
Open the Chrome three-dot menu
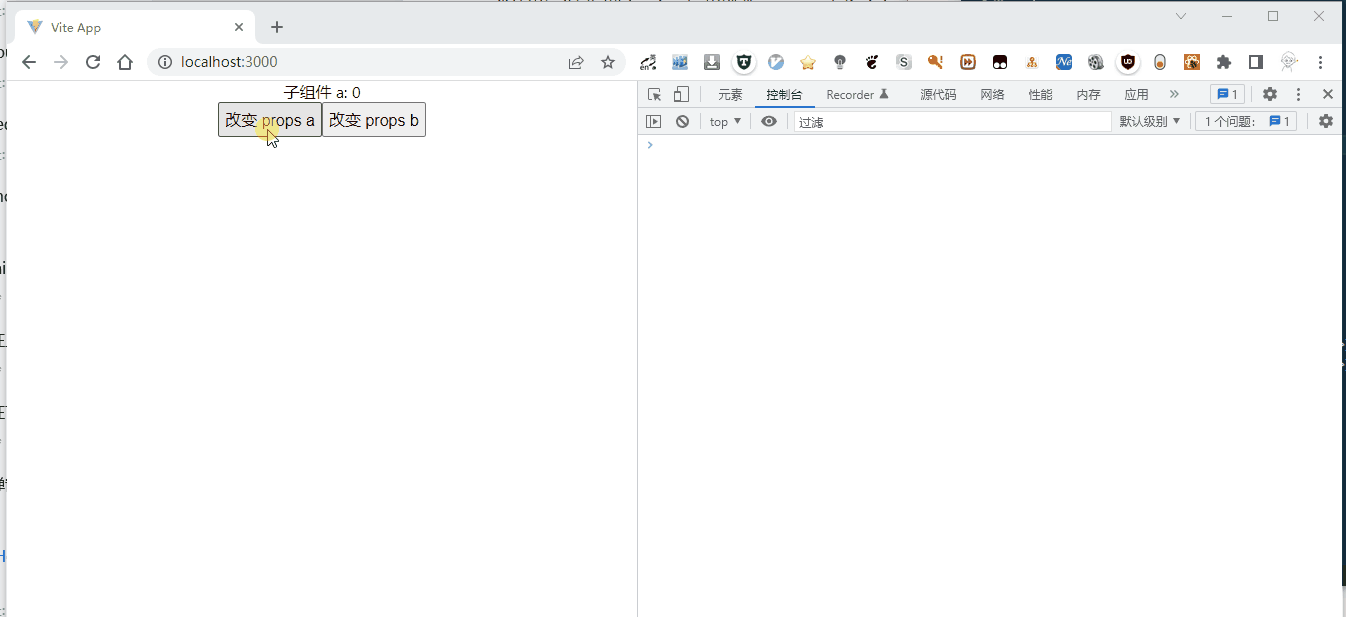click(1322, 62)
